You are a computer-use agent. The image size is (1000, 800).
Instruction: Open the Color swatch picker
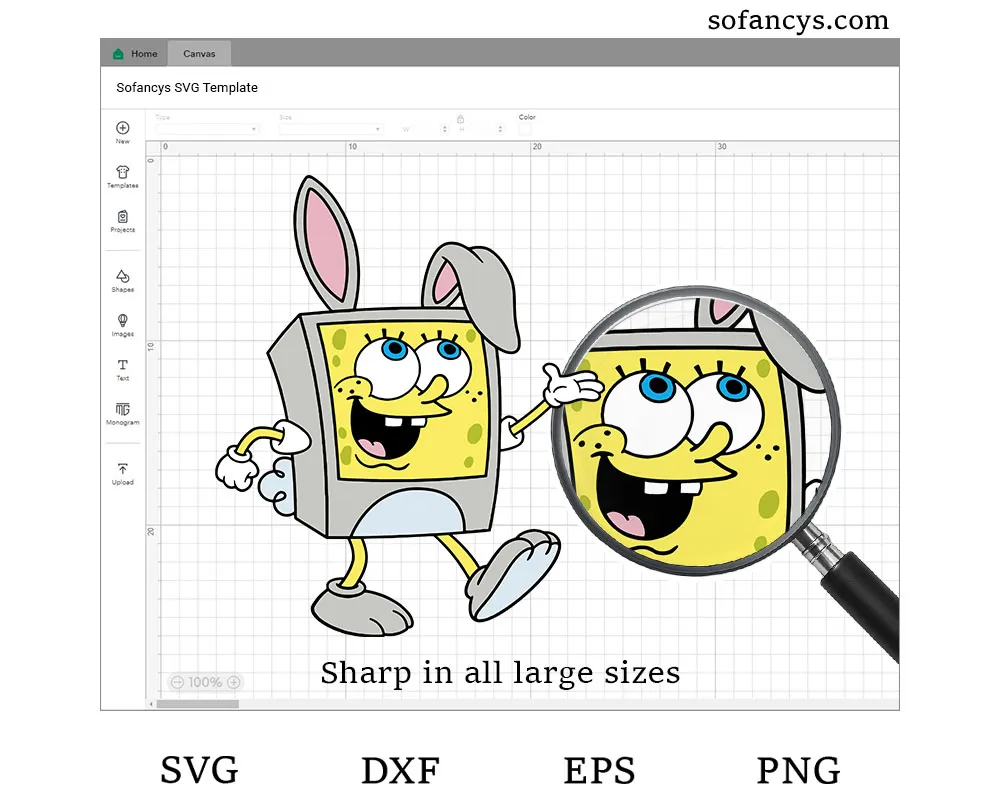[525, 129]
